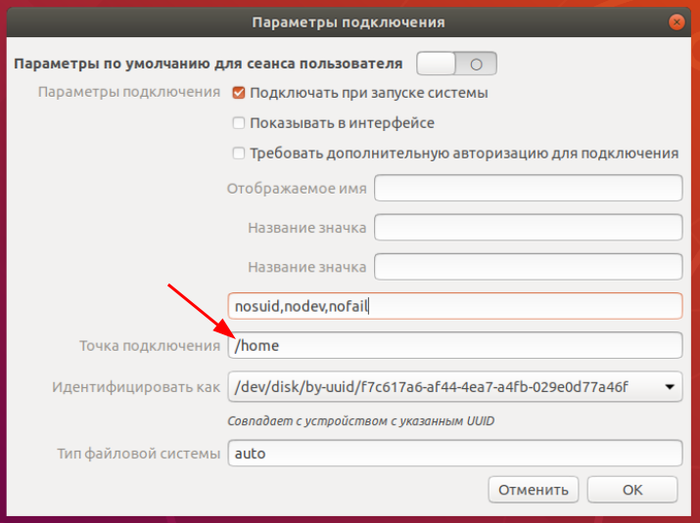Click the 'Идентифицировать как' label
This screenshot has width=700, height=523.
[x=136, y=386]
